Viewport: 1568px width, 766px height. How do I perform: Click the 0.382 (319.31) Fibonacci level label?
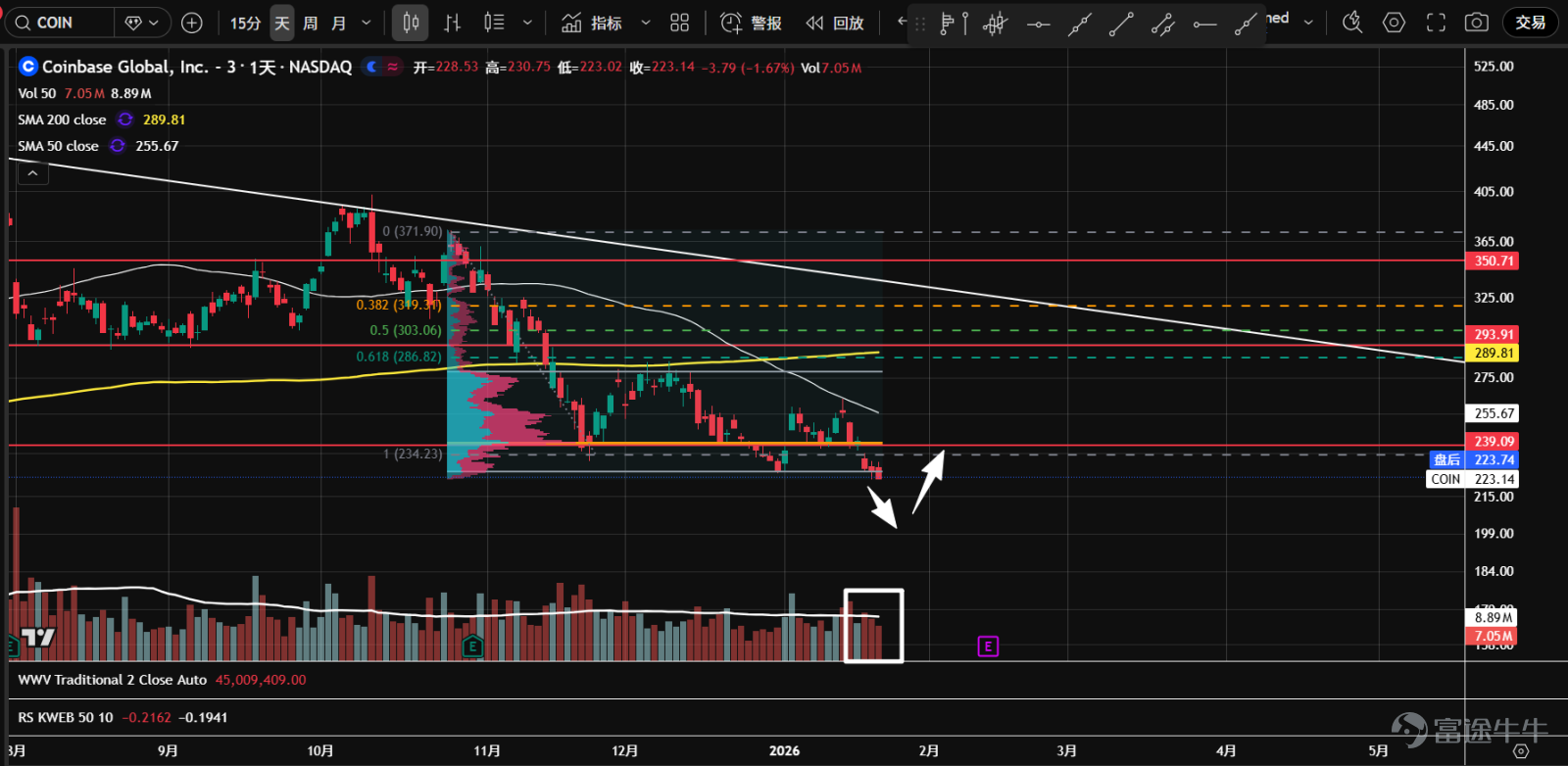point(399,305)
